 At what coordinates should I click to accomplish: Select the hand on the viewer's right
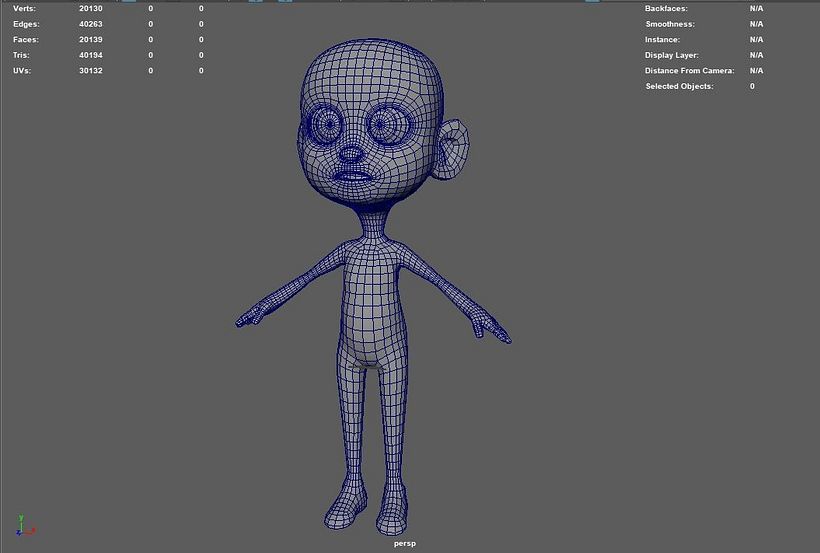pyautogui.click(x=490, y=329)
